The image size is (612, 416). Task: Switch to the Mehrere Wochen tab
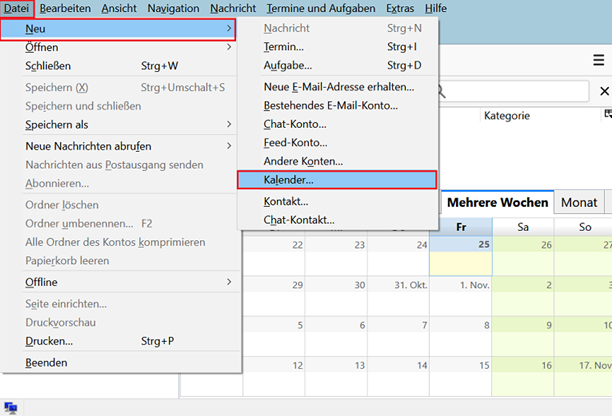[x=497, y=202]
